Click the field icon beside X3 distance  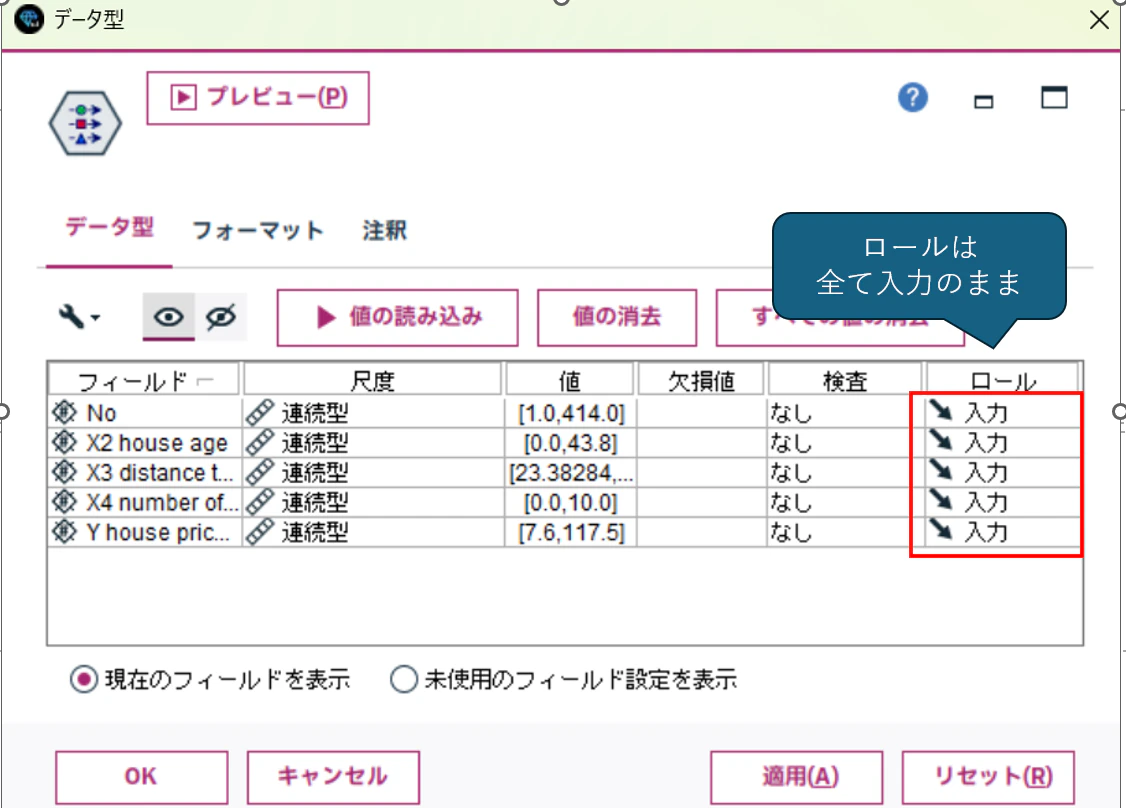(x=65, y=472)
